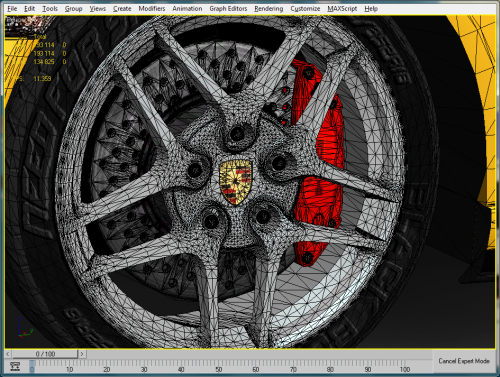Open the Modifiers menu
This screenshot has height=377, width=500.
click(x=152, y=8)
